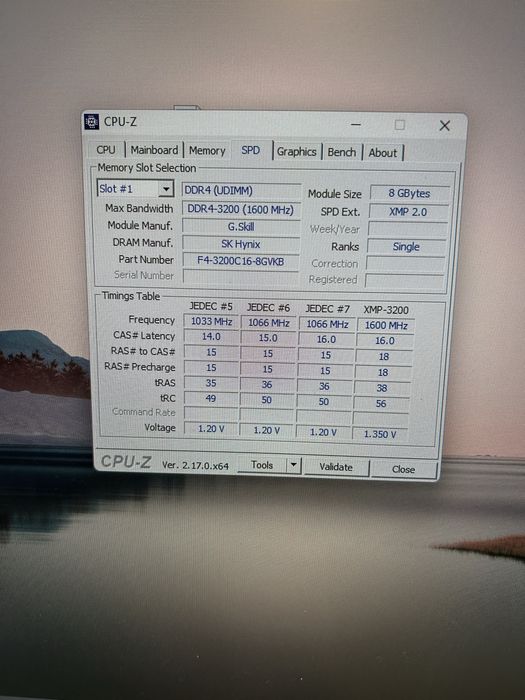This screenshot has width=525, height=700.
Task: Click the Close button at bottom
Action: tap(404, 469)
